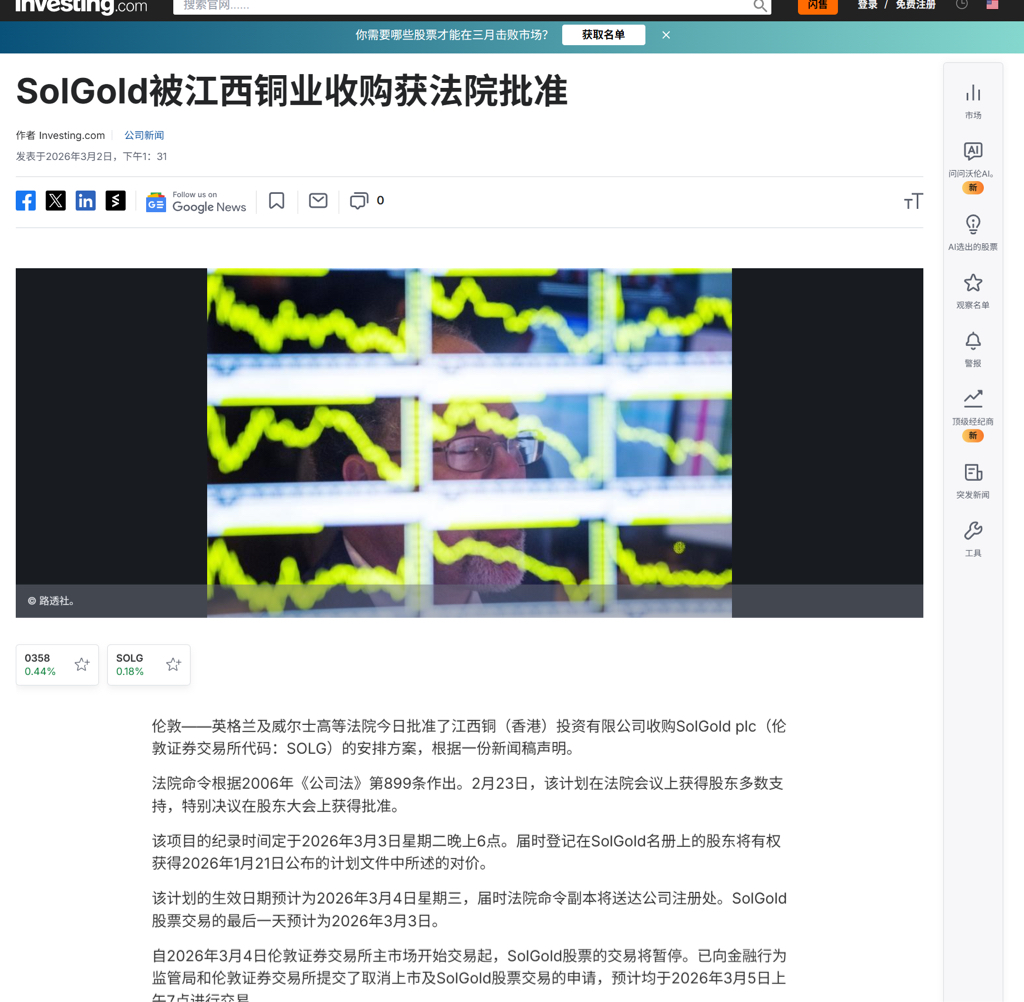Viewport: 1024px width, 1002px height.
Task: Share article on X (Twitter)
Action: (56, 201)
